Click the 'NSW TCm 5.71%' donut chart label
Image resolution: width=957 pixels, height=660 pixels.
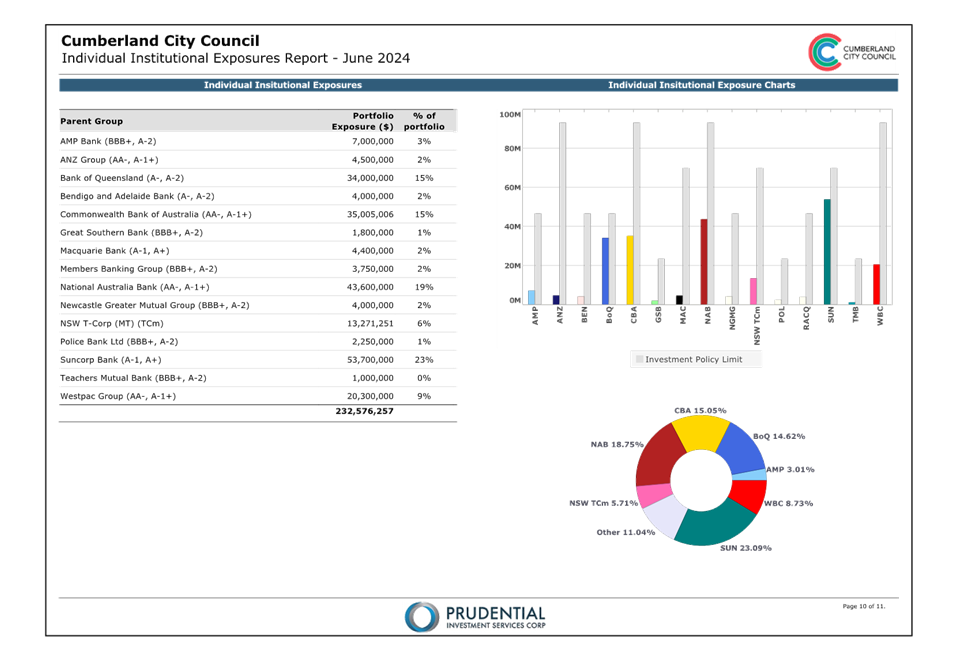click(604, 503)
